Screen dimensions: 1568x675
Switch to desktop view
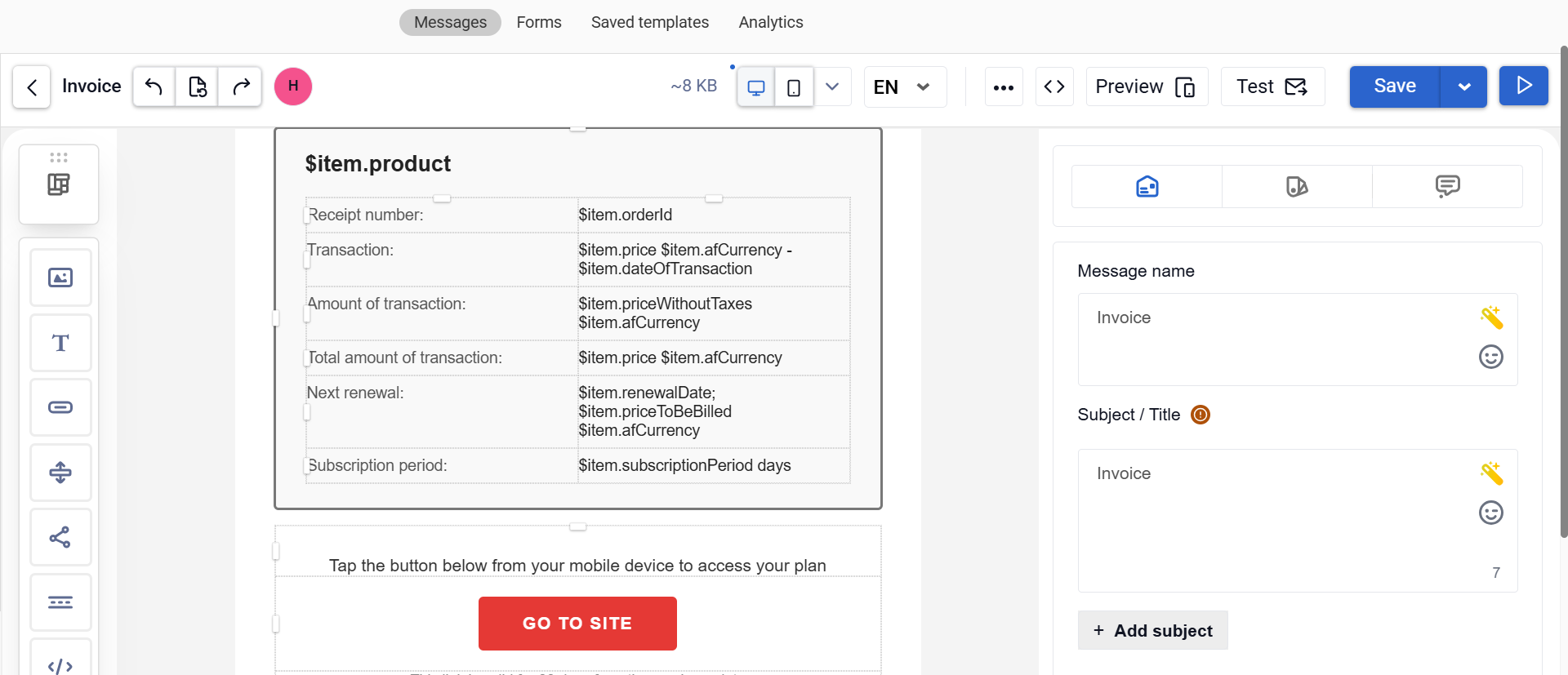(756, 87)
